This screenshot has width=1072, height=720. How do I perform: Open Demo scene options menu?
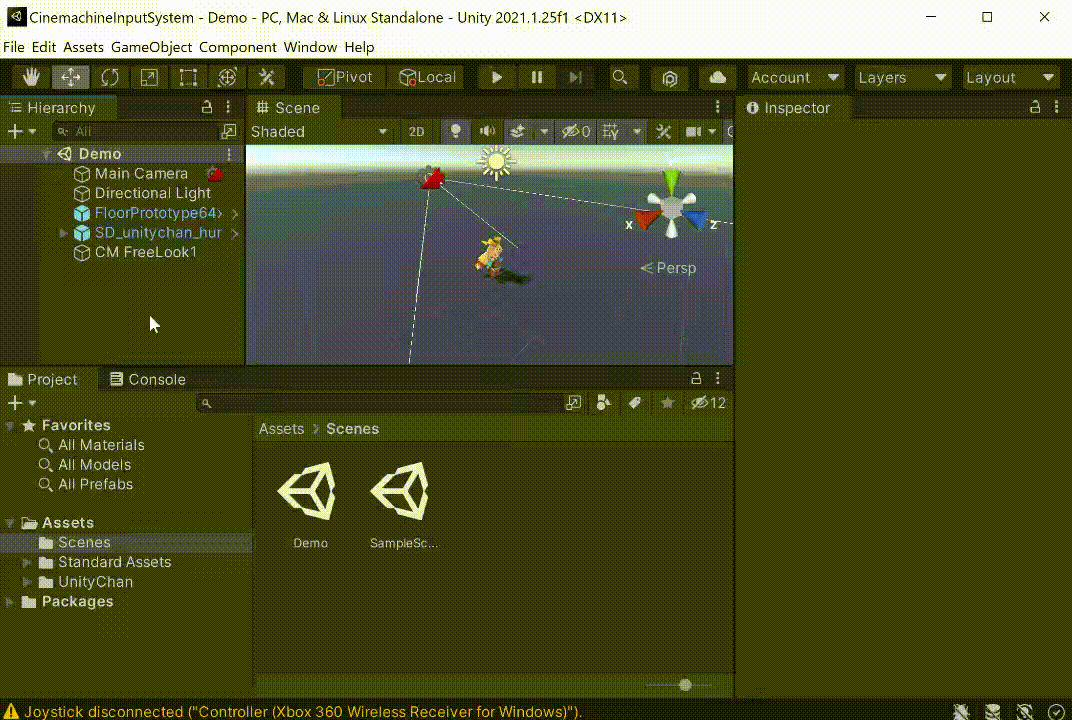point(229,154)
